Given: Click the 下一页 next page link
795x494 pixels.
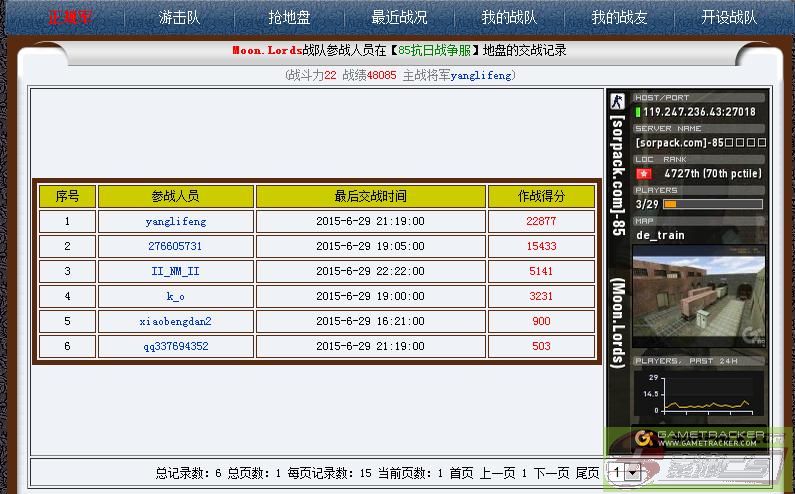Looking at the screenshot, I should click(x=551, y=473).
